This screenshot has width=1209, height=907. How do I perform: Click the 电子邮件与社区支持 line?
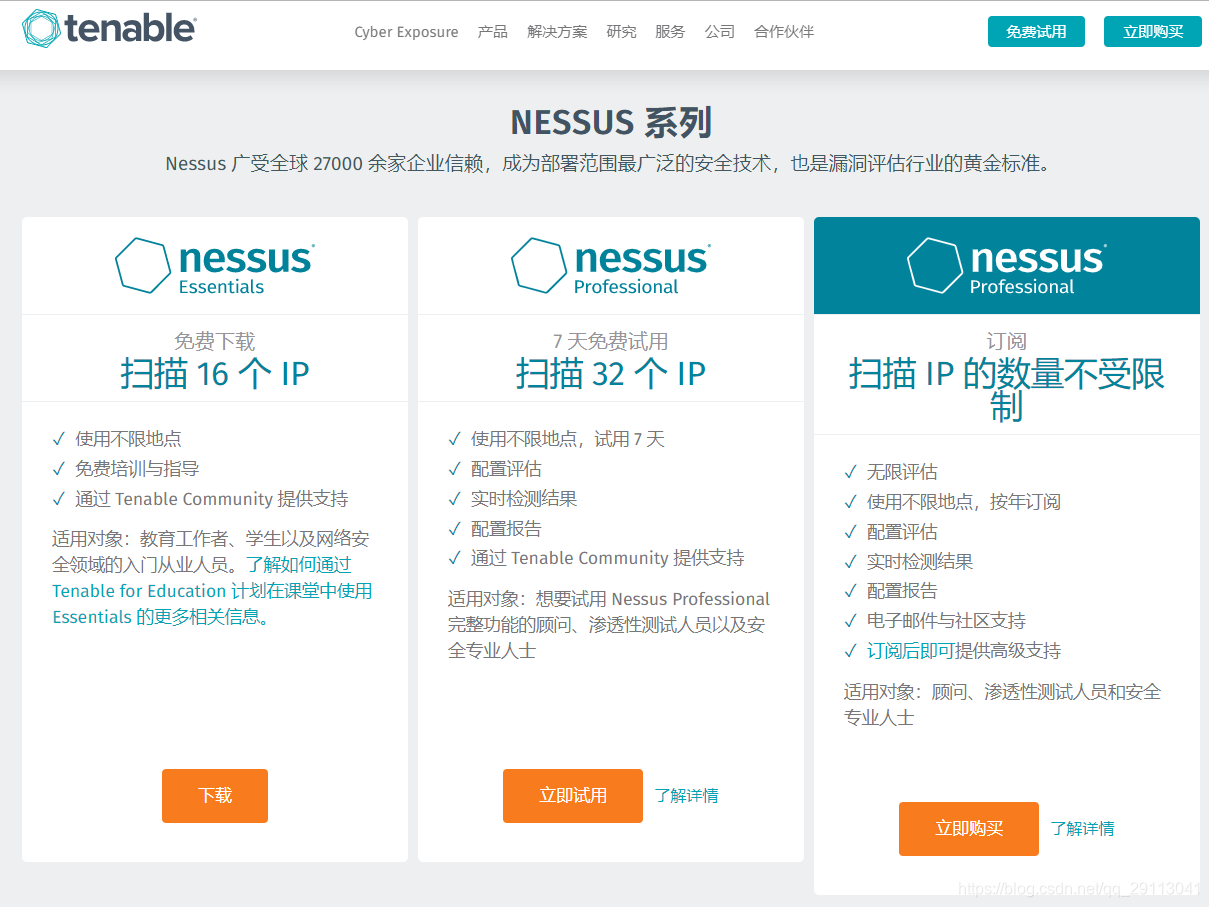point(946,621)
